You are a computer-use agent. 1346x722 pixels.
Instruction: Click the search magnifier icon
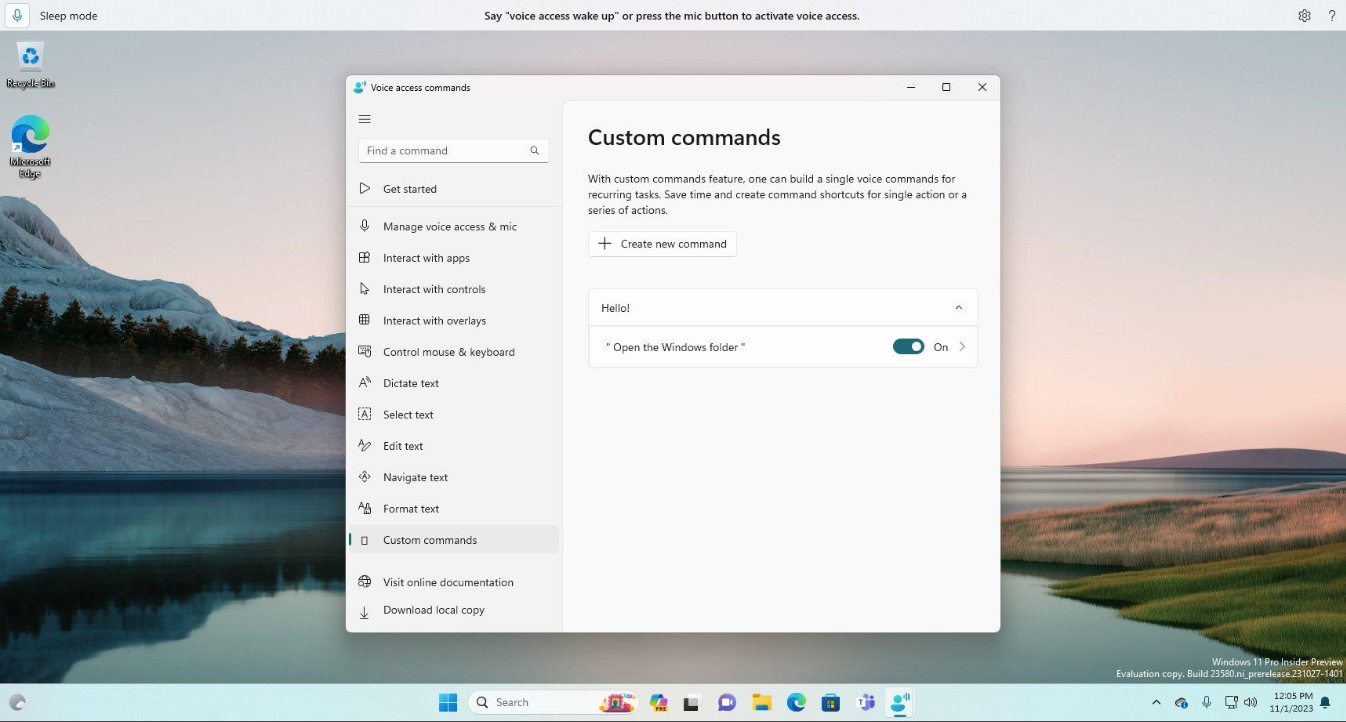point(535,151)
